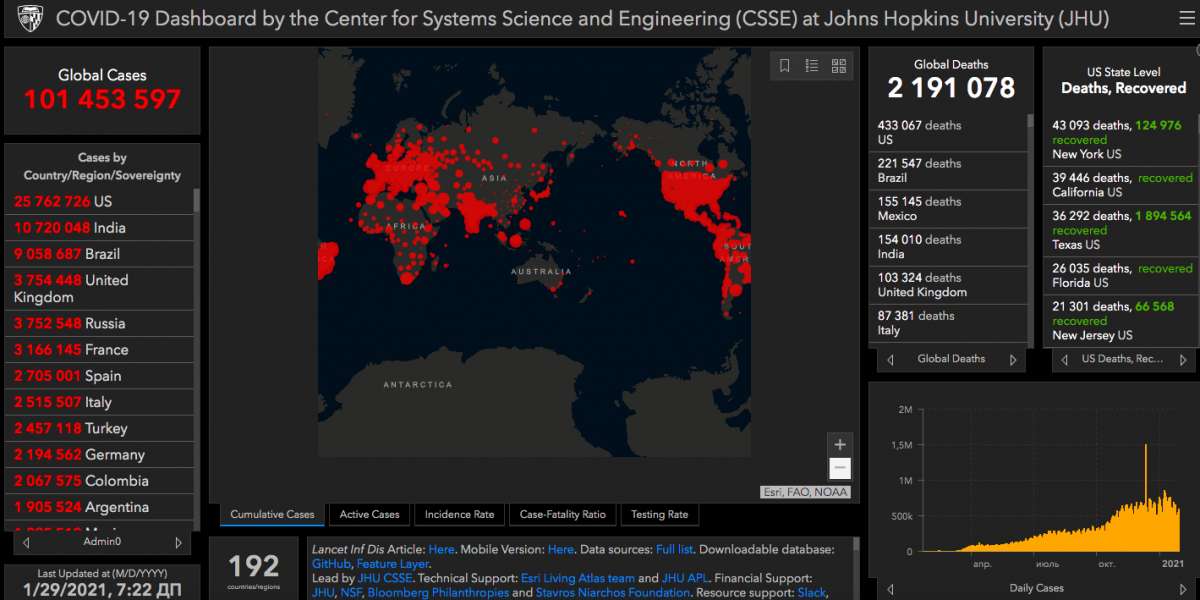
Task: Click right arrow beside Global Deaths pager
Action: (1013, 359)
